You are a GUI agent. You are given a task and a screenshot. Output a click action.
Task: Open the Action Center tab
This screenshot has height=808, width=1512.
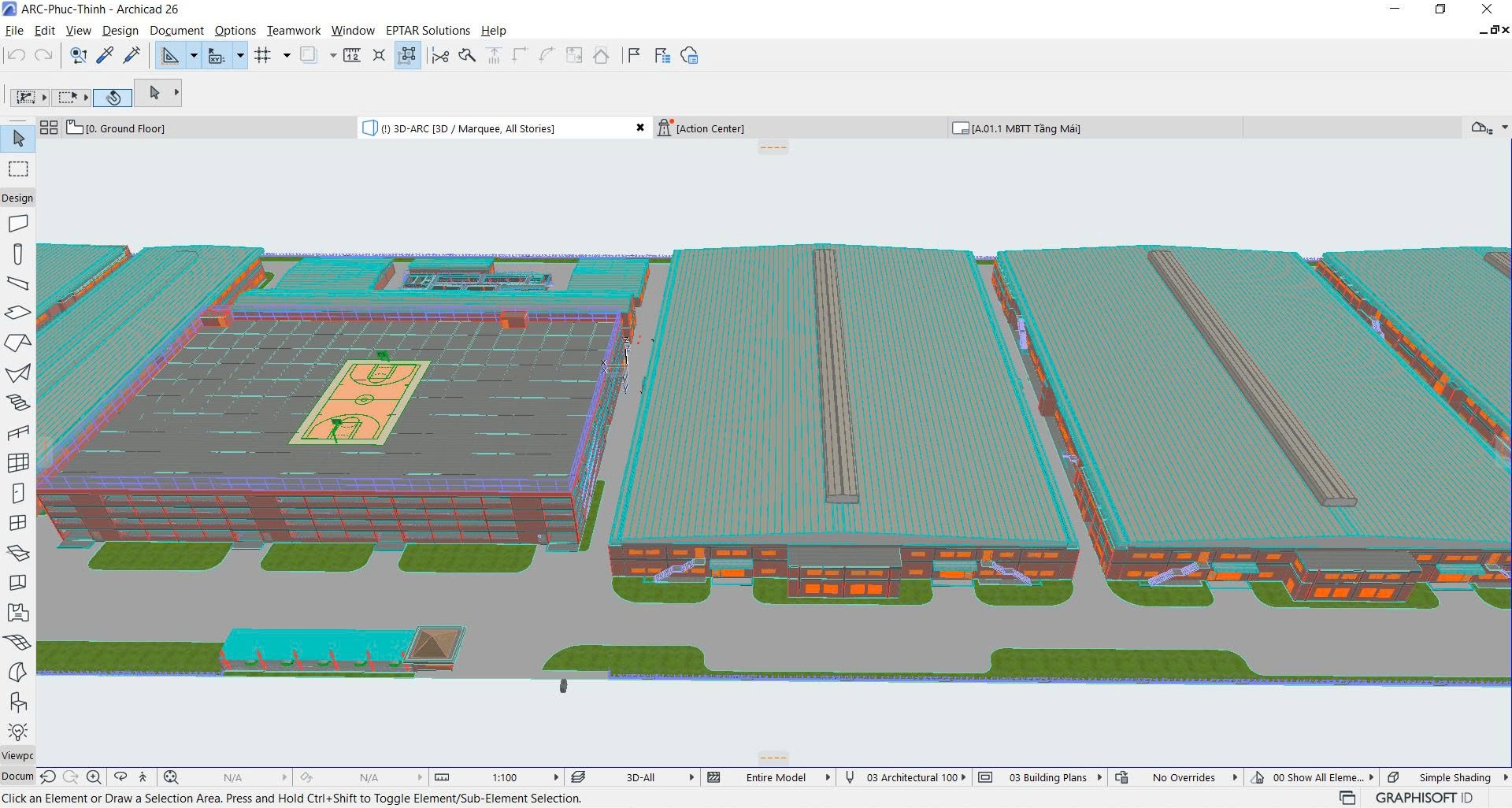click(x=710, y=128)
